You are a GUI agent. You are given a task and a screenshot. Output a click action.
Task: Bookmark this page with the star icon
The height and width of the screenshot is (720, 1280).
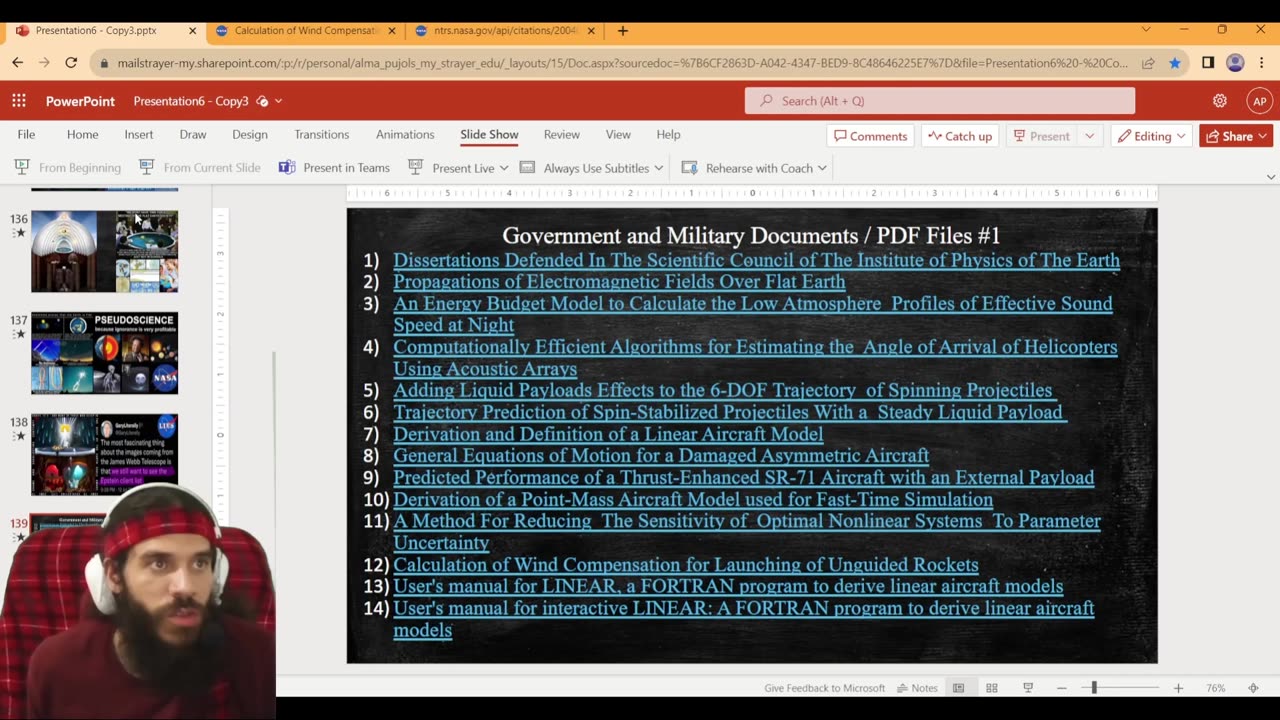coord(1174,62)
